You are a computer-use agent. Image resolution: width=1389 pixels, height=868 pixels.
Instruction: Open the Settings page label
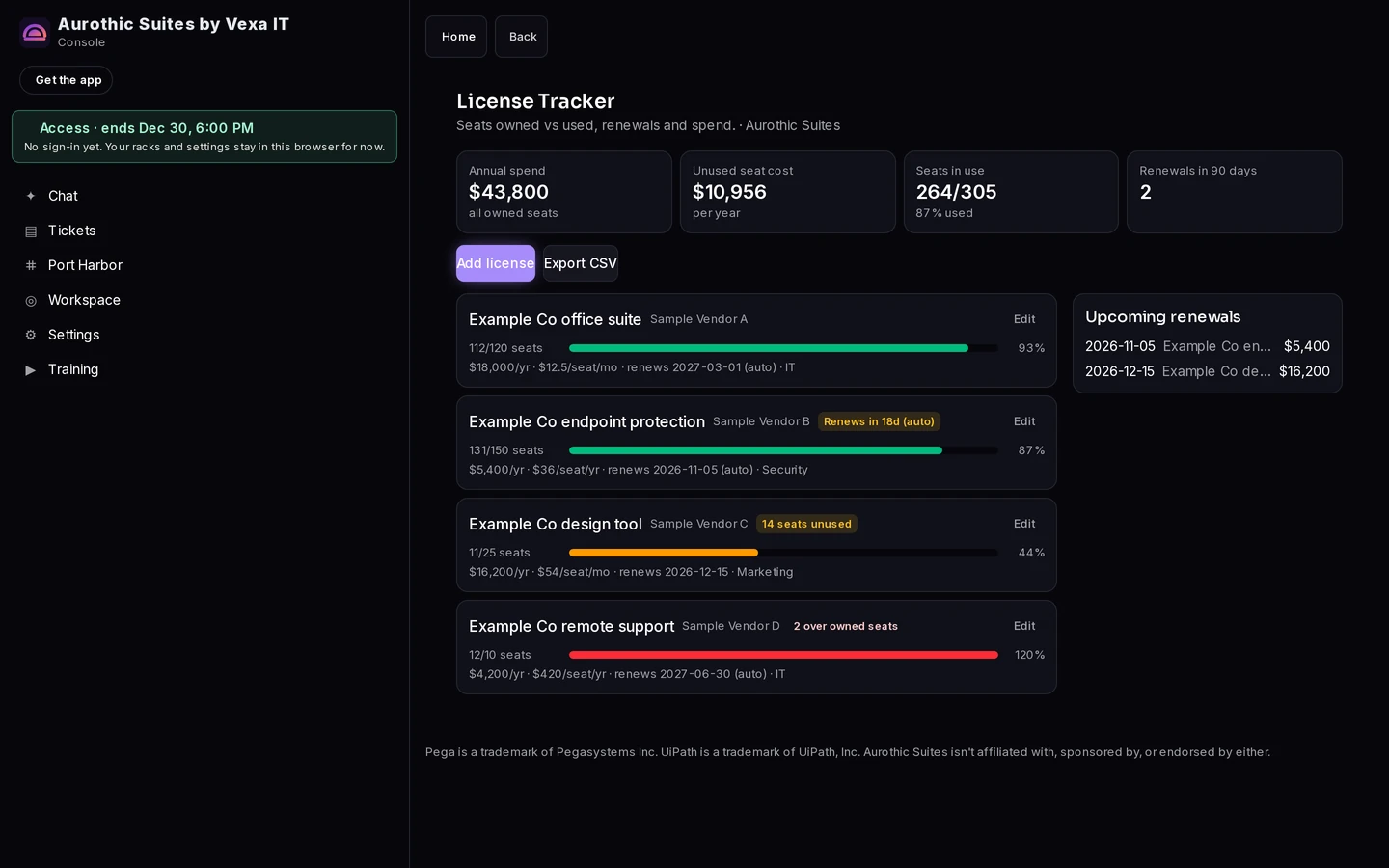(x=73, y=335)
